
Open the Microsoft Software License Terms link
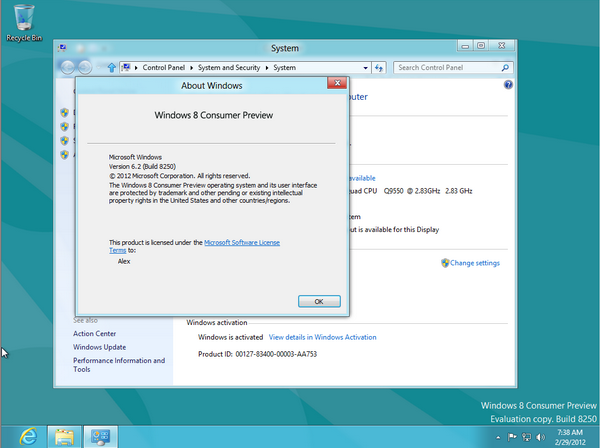coord(242,243)
